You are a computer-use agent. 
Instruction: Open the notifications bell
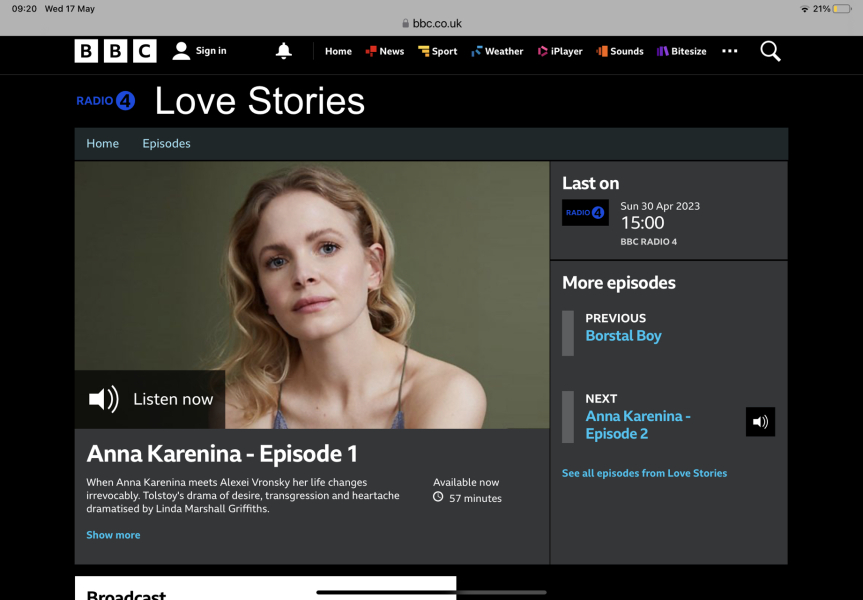coord(284,51)
